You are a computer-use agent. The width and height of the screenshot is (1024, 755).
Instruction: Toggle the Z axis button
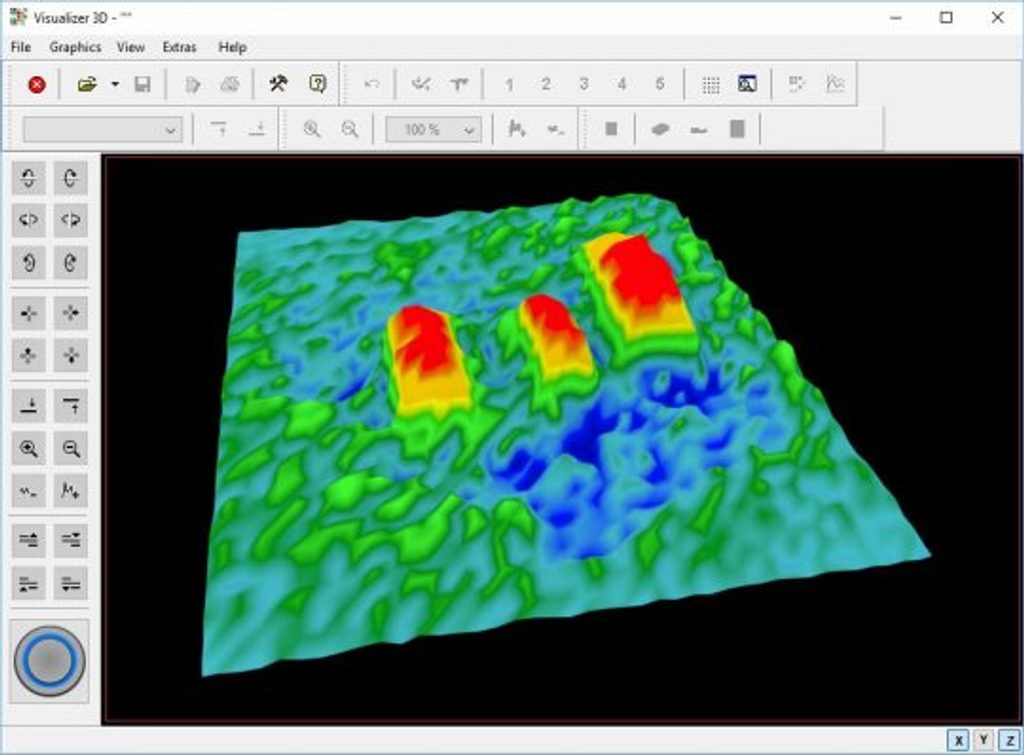tap(1009, 740)
